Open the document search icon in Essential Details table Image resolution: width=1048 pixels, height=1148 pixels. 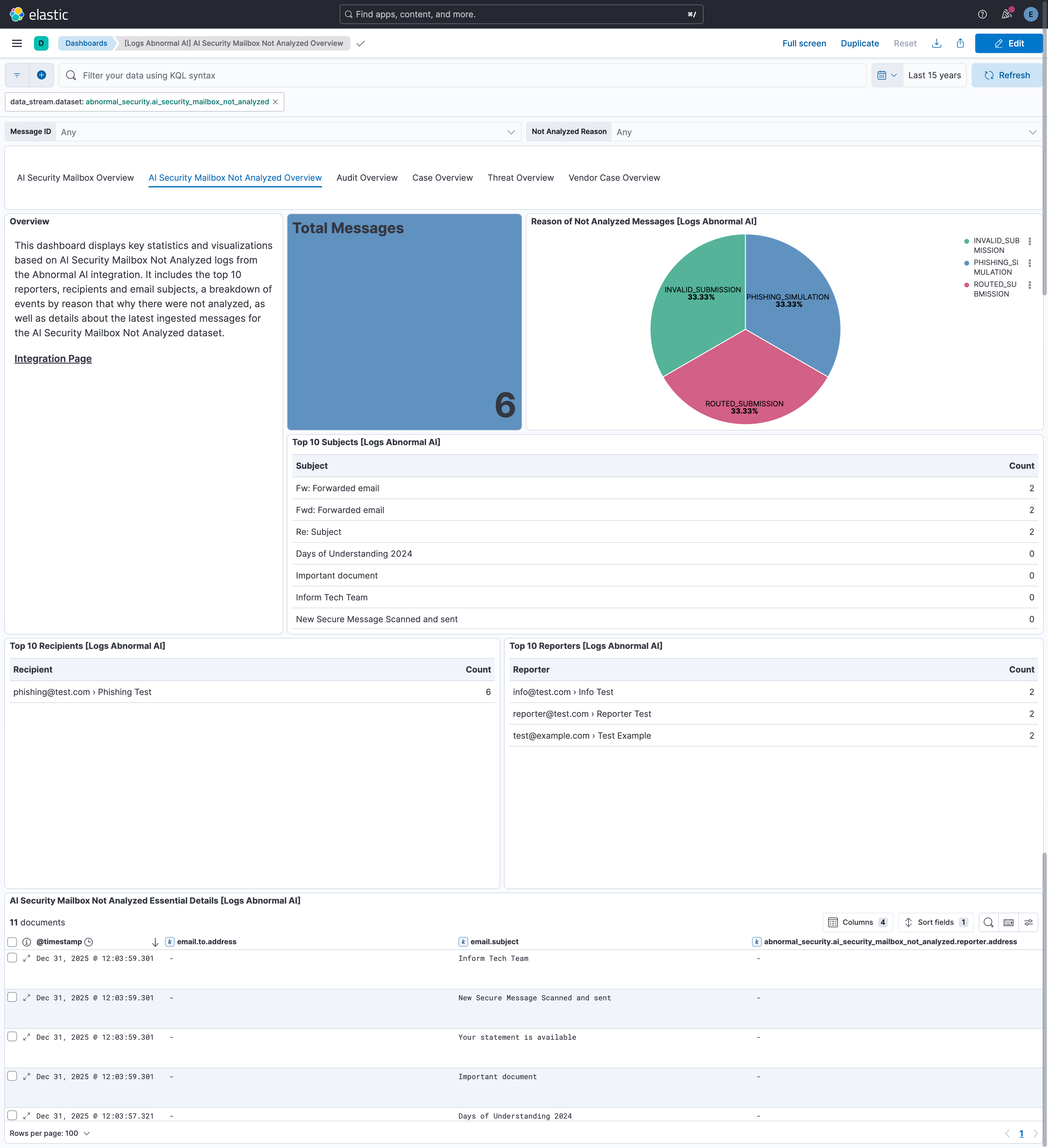click(x=989, y=922)
